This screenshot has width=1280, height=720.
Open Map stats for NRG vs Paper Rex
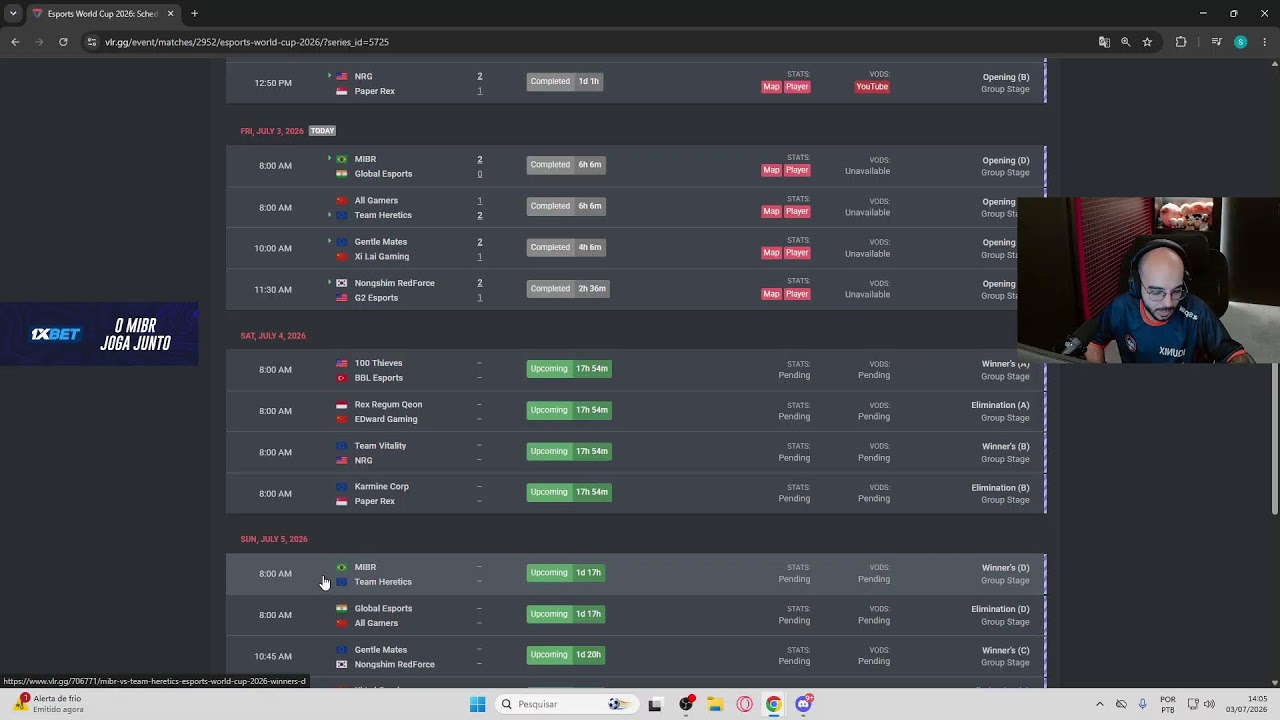pos(771,87)
